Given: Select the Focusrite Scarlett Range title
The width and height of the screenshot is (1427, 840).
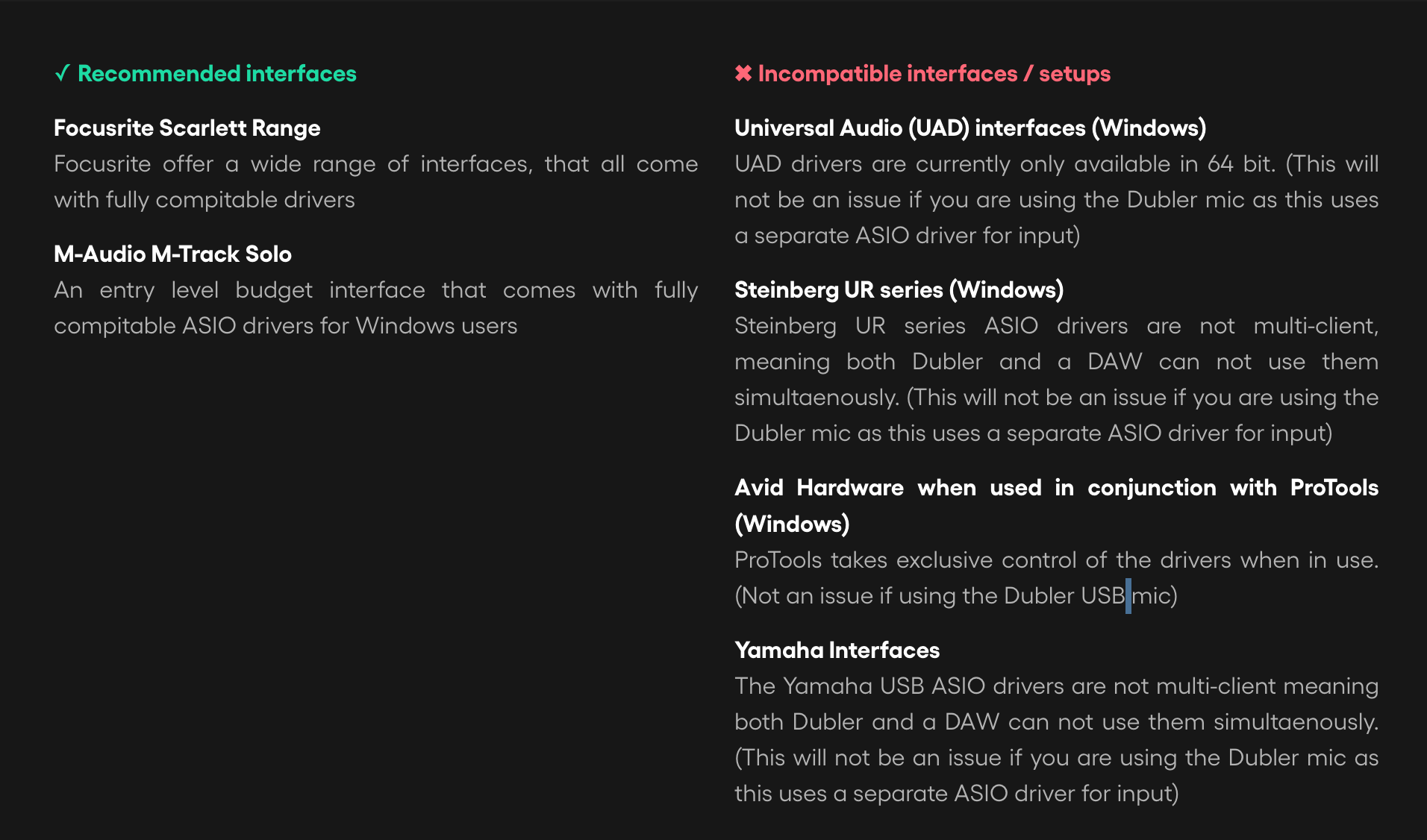Looking at the screenshot, I should click(187, 128).
